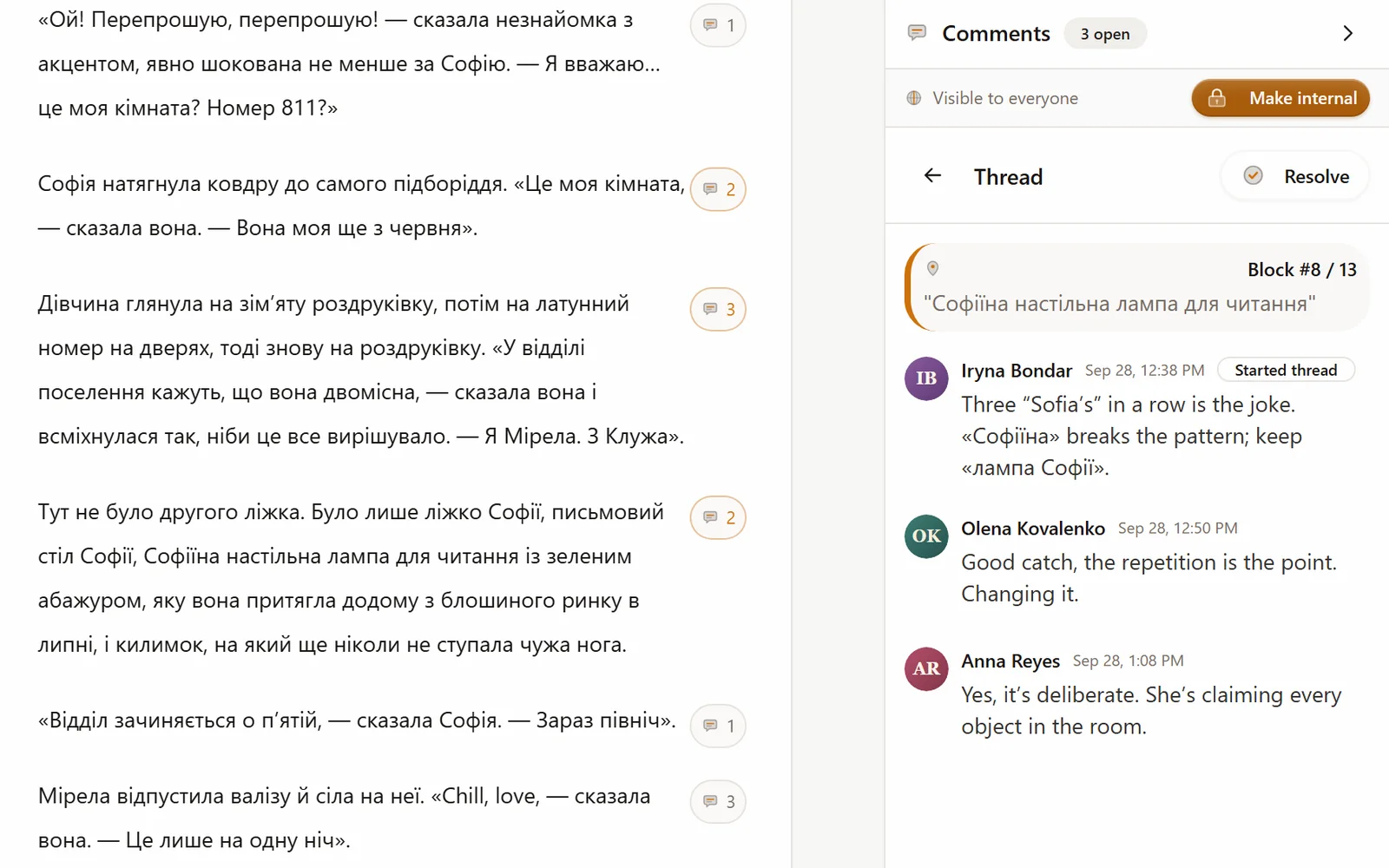Click Olena Kovalenko's OK avatar
Image resolution: width=1389 pixels, height=868 pixels.
[x=926, y=536]
